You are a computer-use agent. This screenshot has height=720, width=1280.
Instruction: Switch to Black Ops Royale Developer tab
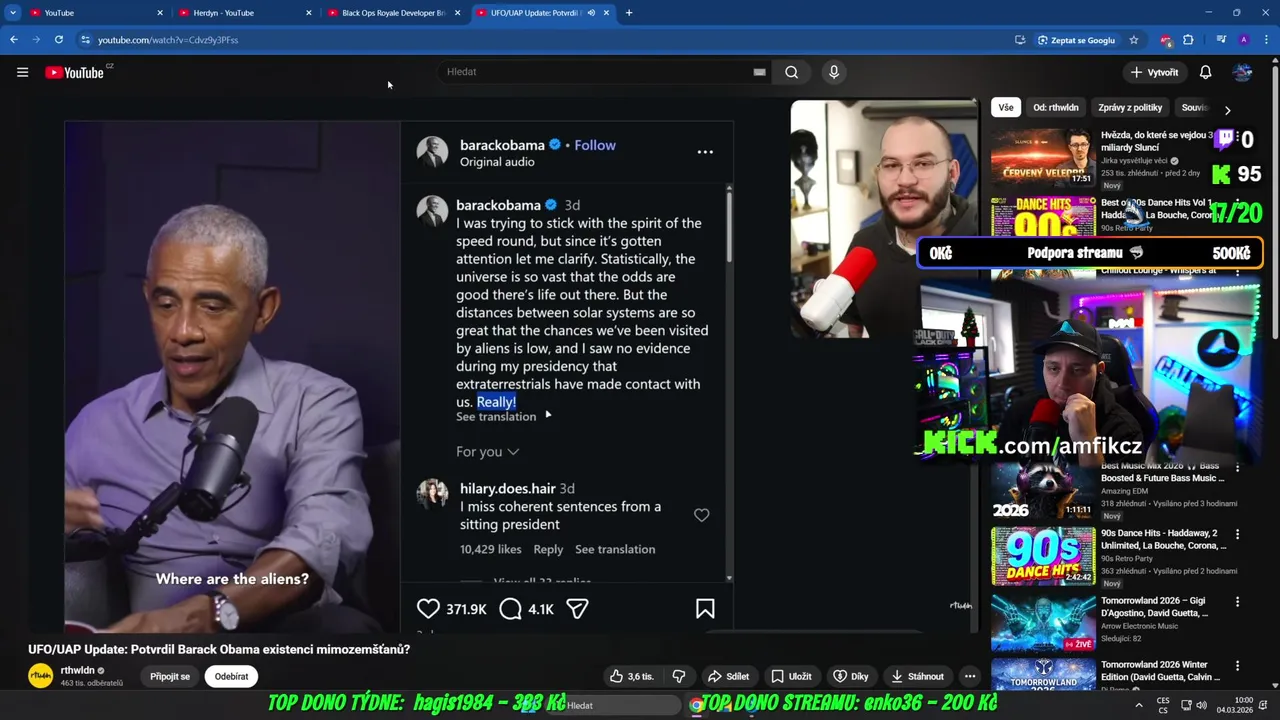[392, 13]
